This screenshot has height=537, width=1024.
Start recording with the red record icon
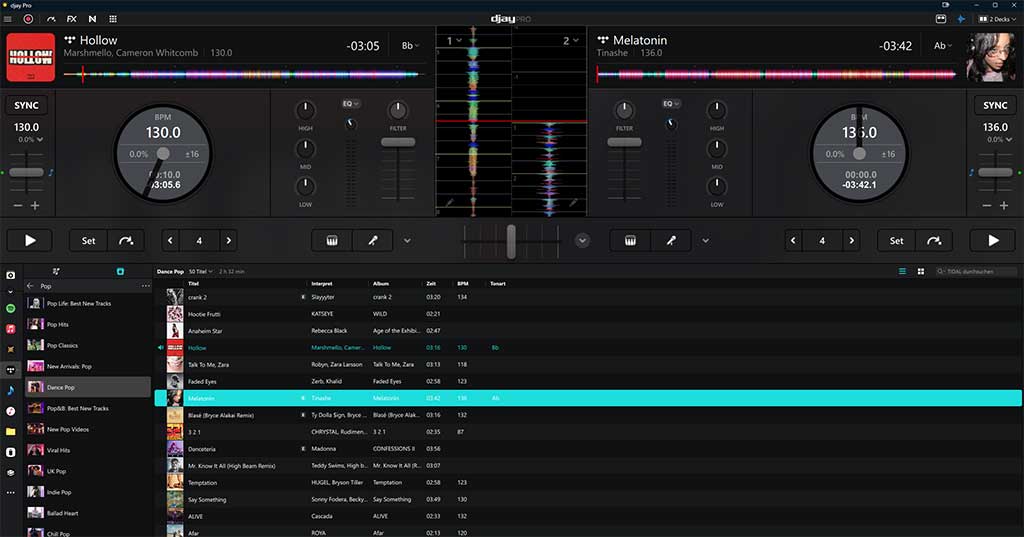click(x=28, y=19)
